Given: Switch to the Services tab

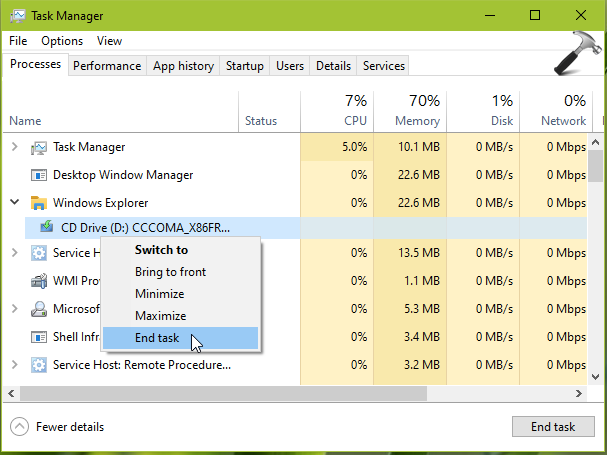Looking at the screenshot, I should coord(384,66).
